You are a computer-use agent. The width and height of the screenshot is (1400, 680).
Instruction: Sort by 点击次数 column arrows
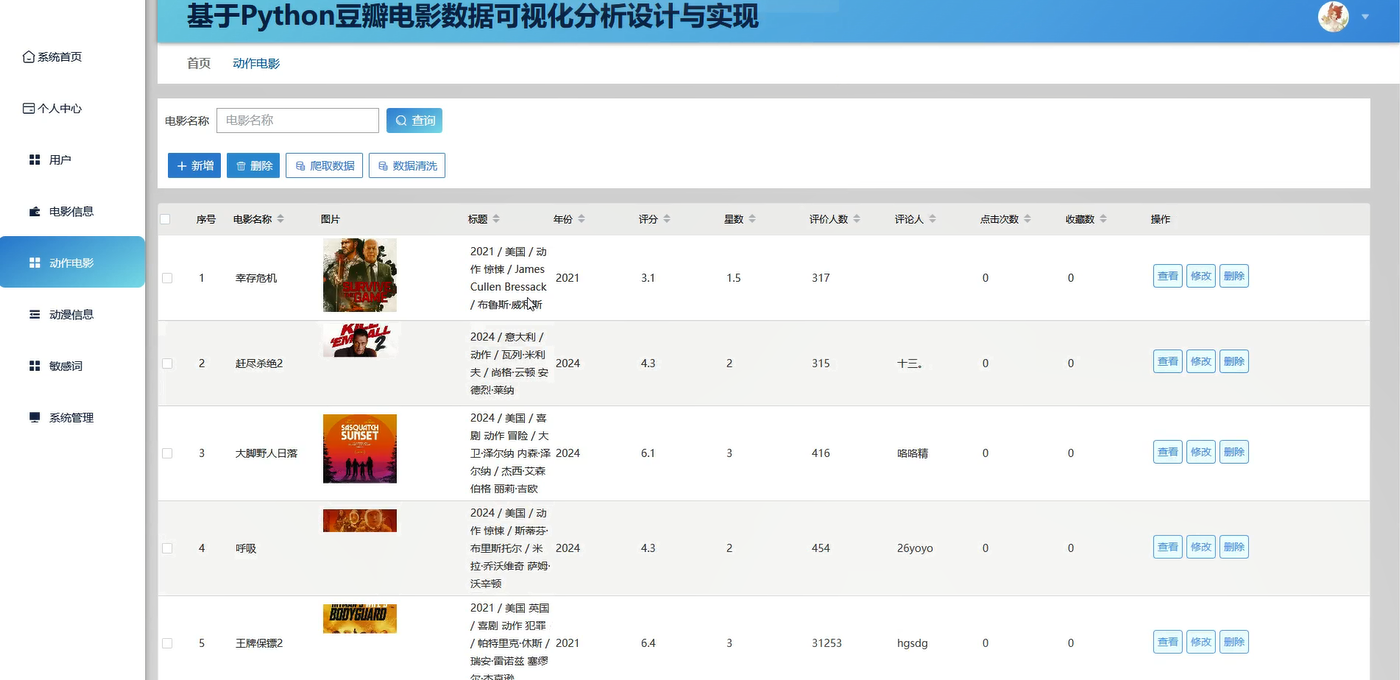point(1028,219)
